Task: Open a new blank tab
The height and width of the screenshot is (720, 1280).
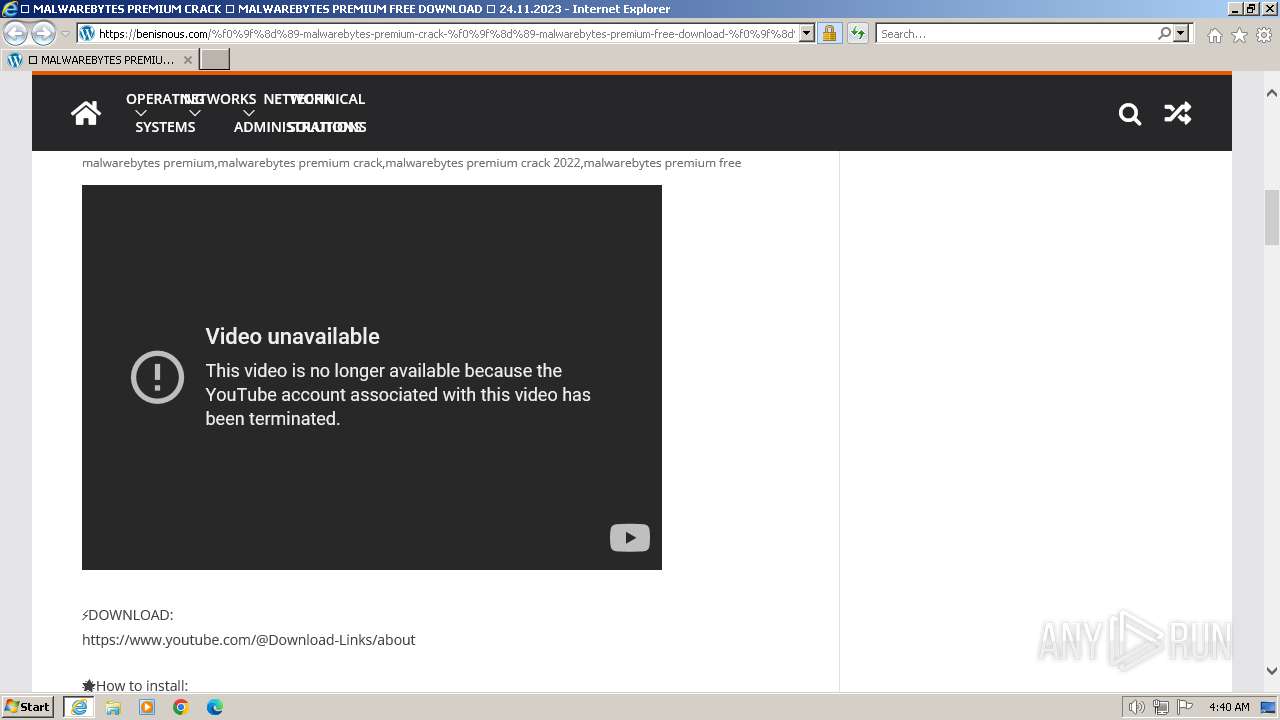Action: click(x=215, y=59)
